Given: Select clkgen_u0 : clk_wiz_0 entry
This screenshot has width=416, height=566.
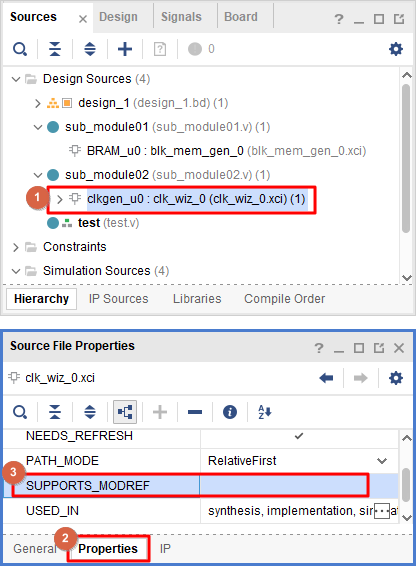Looking at the screenshot, I should 196,199.
